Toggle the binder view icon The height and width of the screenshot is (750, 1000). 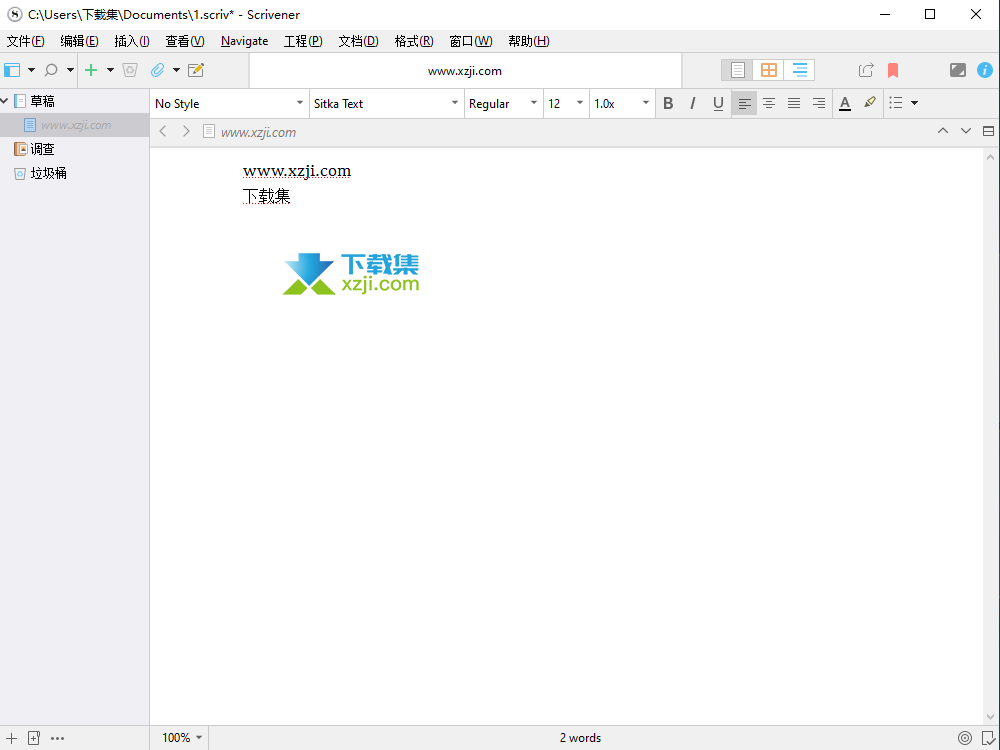[12, 70]
